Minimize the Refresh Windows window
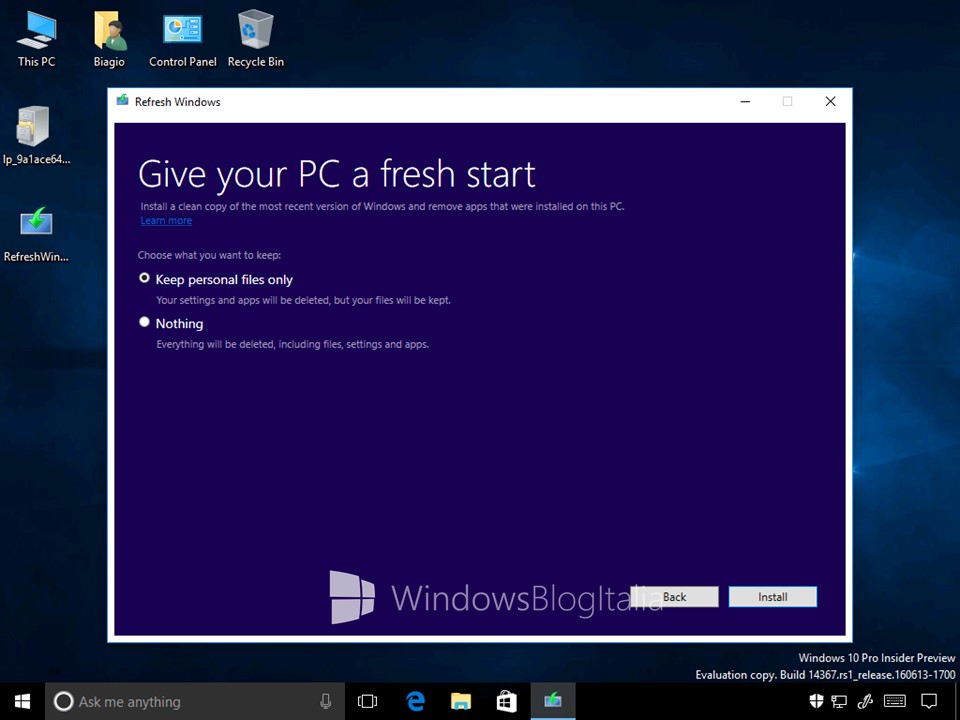Image resolution: width=960 pixels, height=720 pixels. [745, 102]
